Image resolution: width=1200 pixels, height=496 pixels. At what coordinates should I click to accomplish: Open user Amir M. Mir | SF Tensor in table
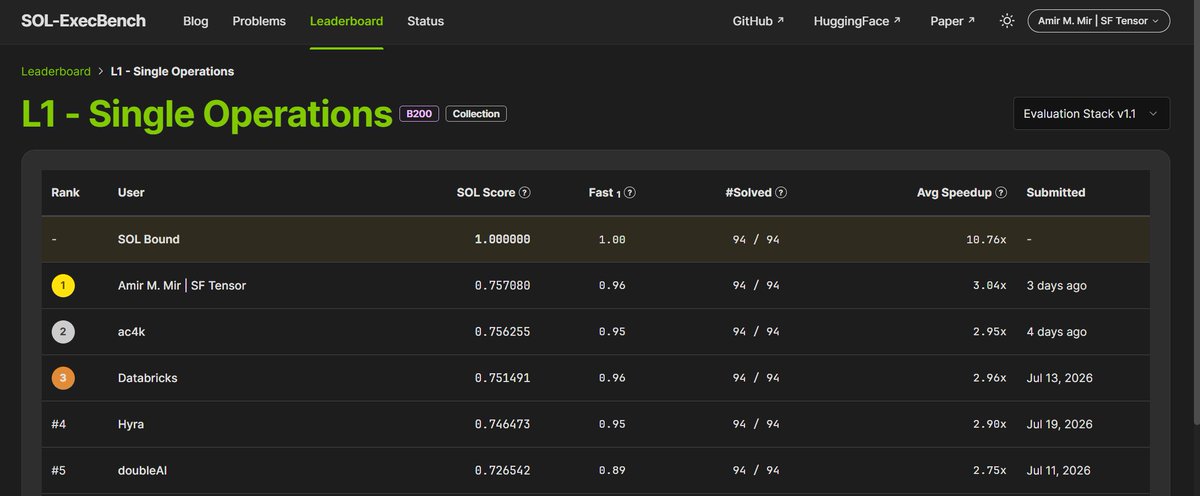click(x=182, y=286)
